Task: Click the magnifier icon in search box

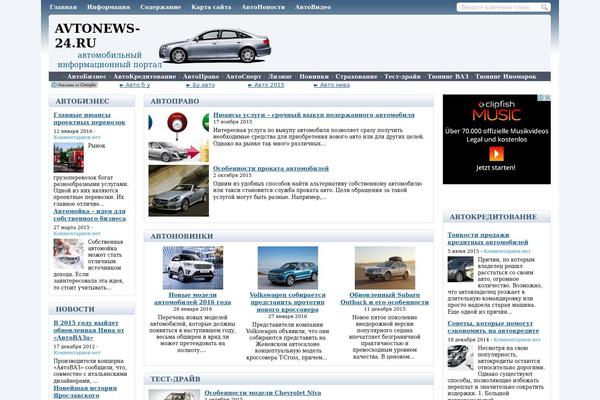Action: point(544,7)
